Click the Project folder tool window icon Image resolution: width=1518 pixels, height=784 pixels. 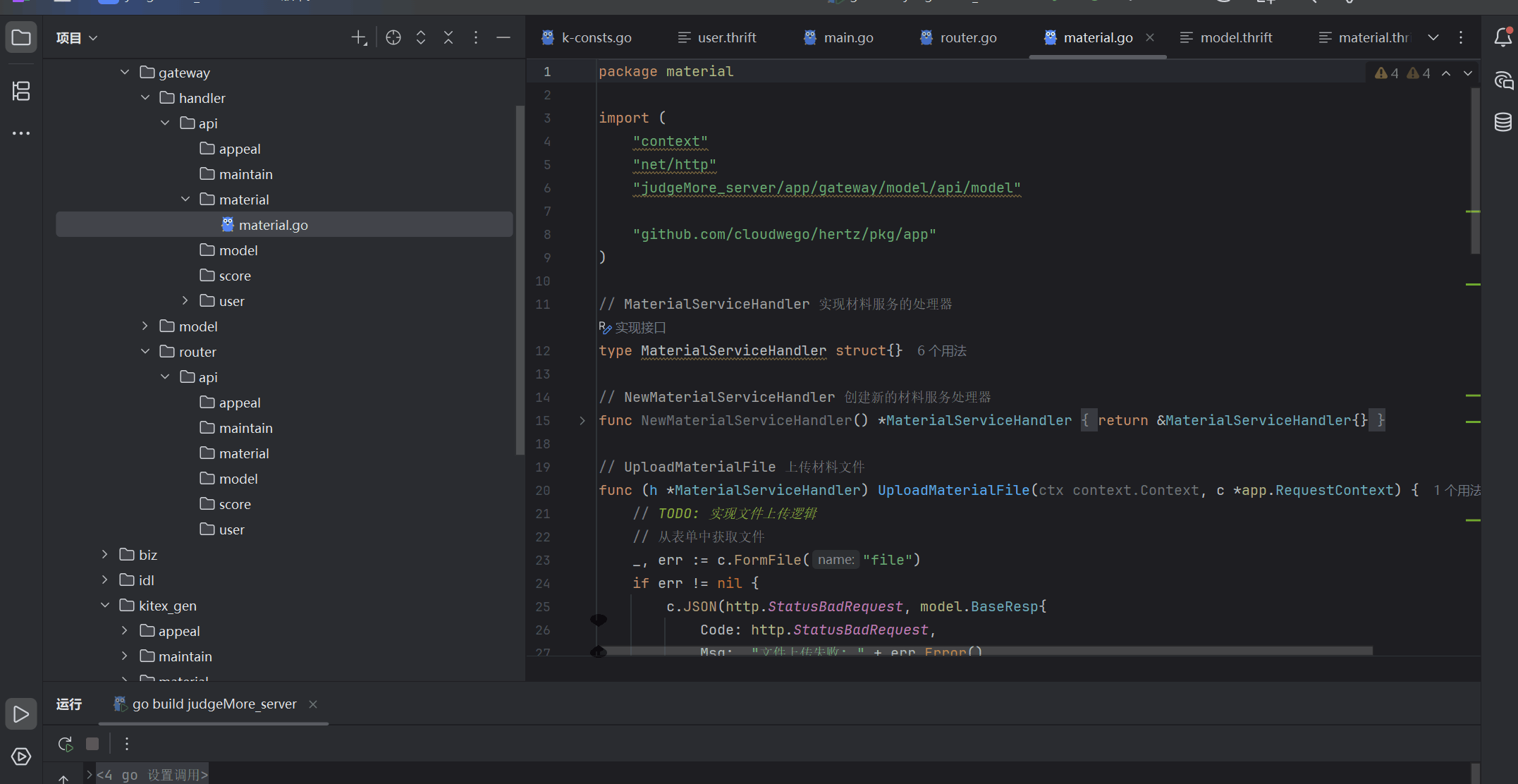(21, 37)
